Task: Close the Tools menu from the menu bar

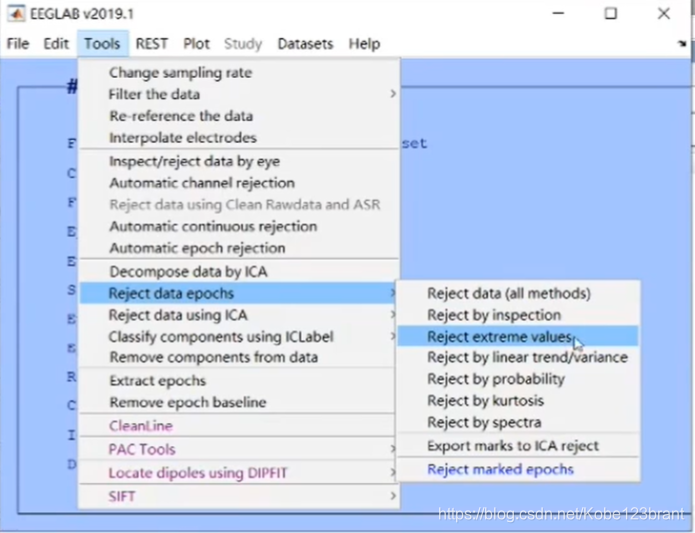Action: pos(102,44)
